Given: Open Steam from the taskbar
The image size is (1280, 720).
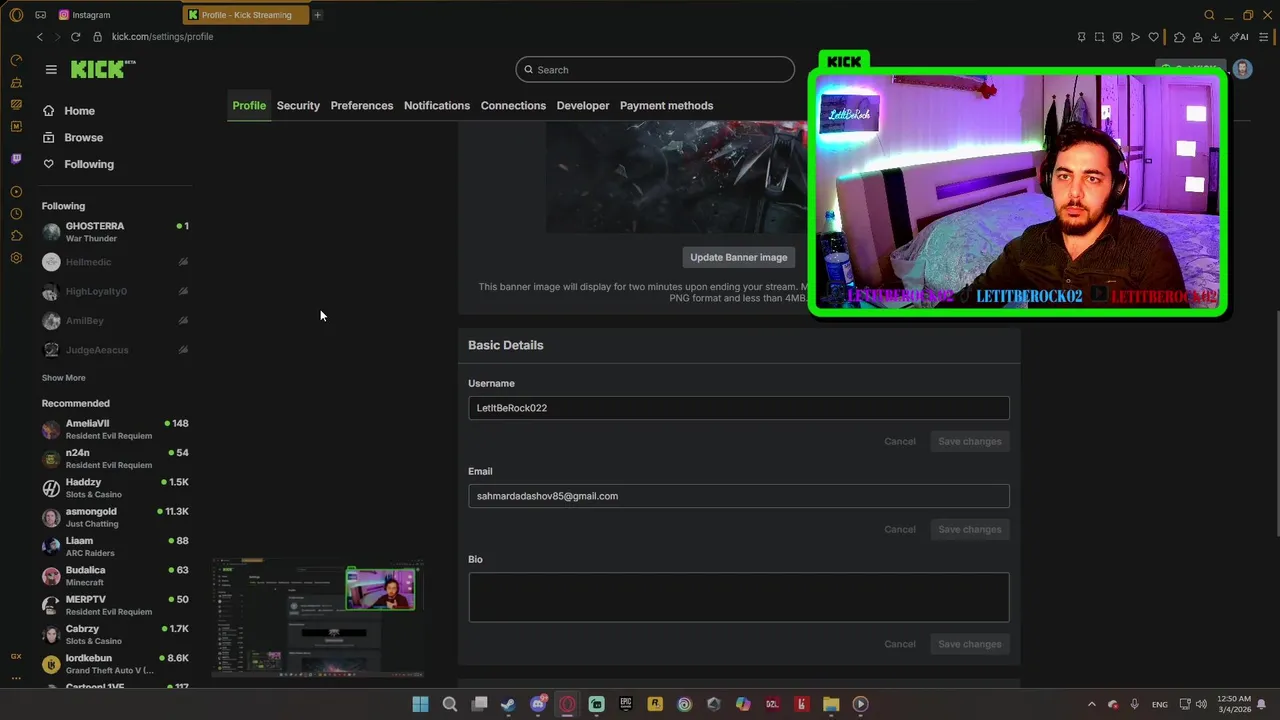Looking at the screenshot, I should tap(508, 704).
